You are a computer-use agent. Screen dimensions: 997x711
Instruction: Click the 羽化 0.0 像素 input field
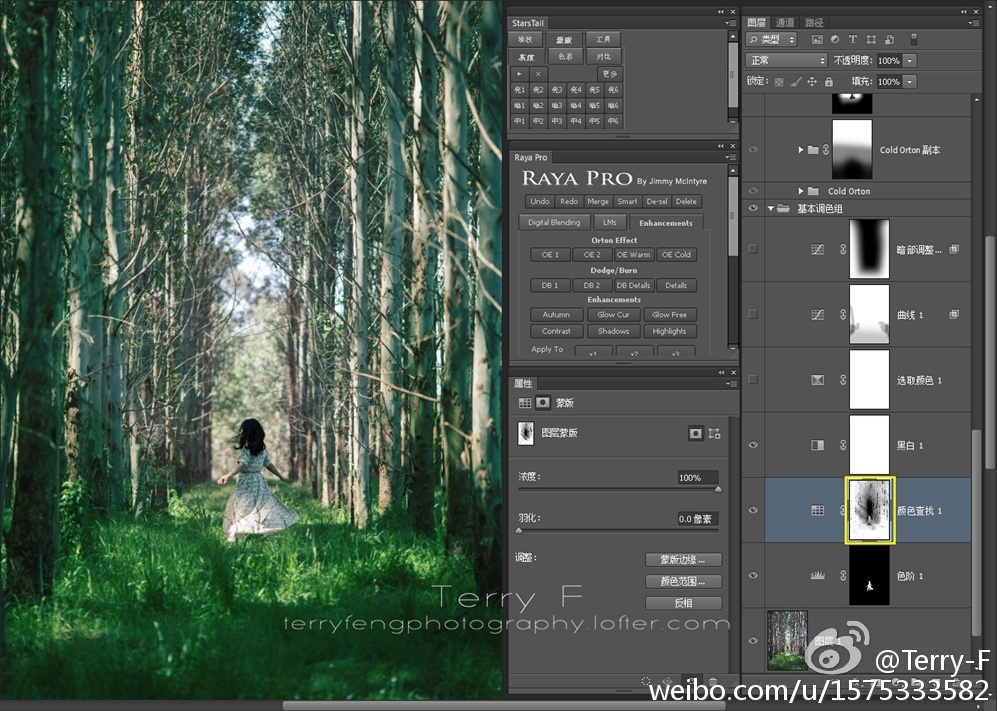coord(698,519)
